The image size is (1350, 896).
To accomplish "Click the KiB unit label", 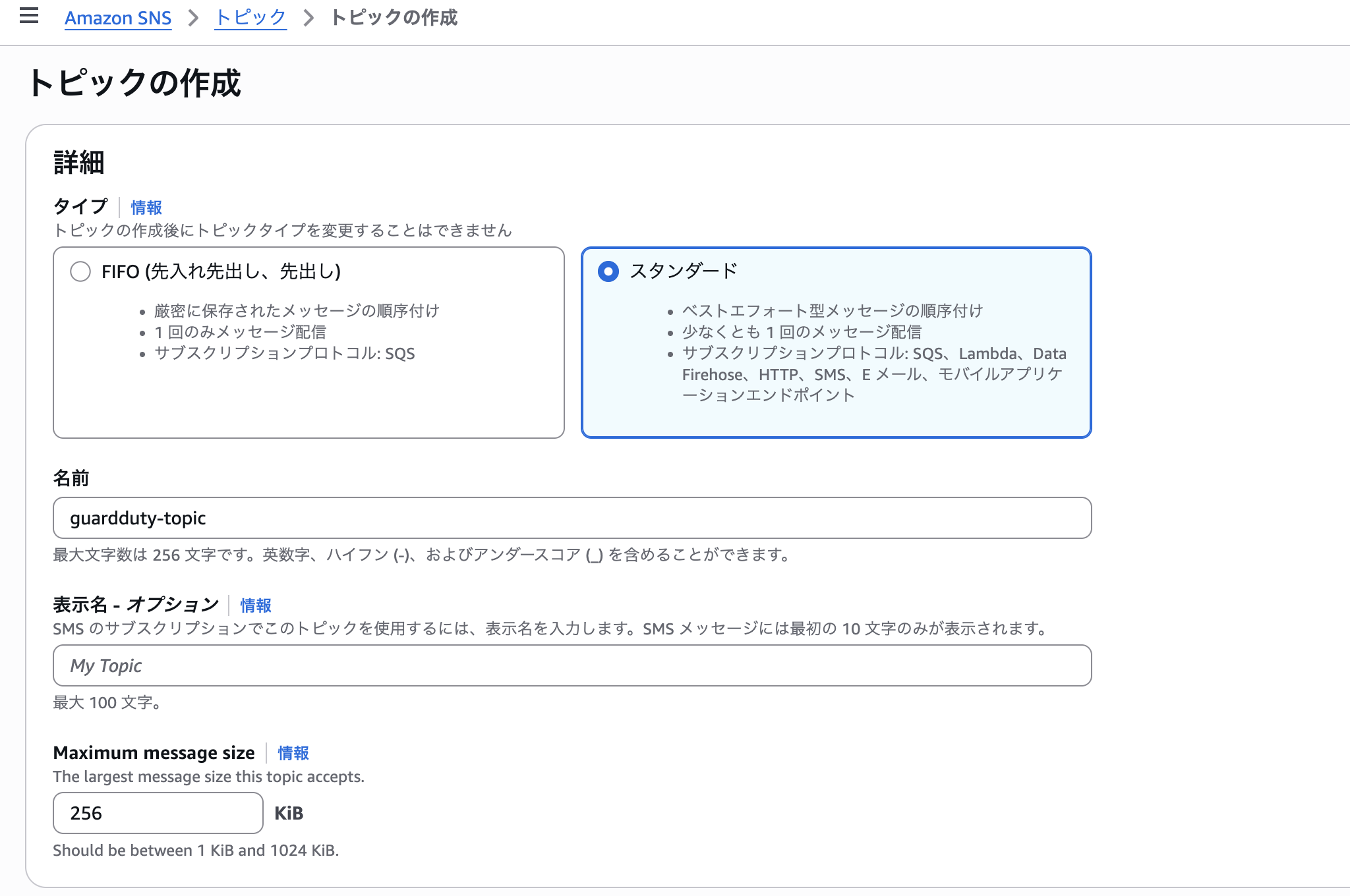I will [x=289, y=814].
